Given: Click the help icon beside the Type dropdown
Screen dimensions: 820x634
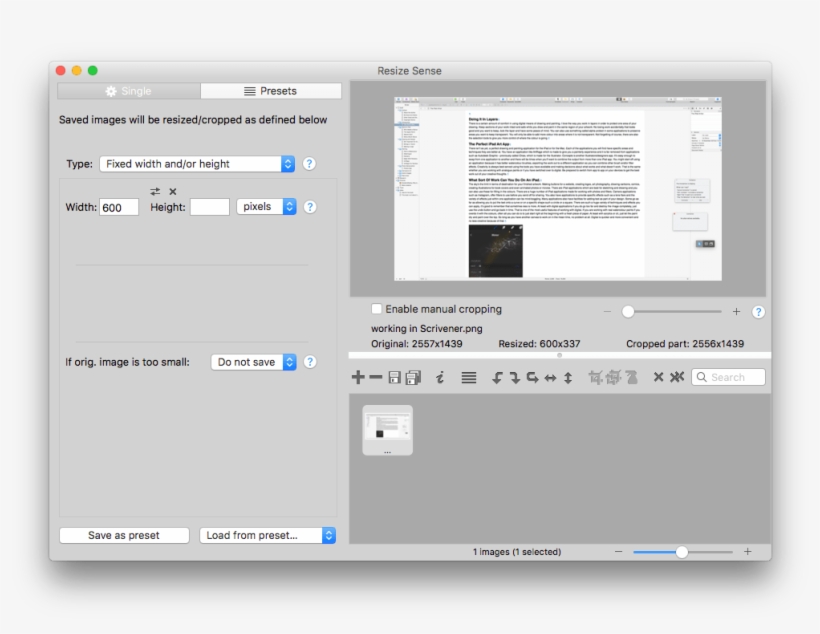Looking at the screenshot, I should tap(309, 163).
